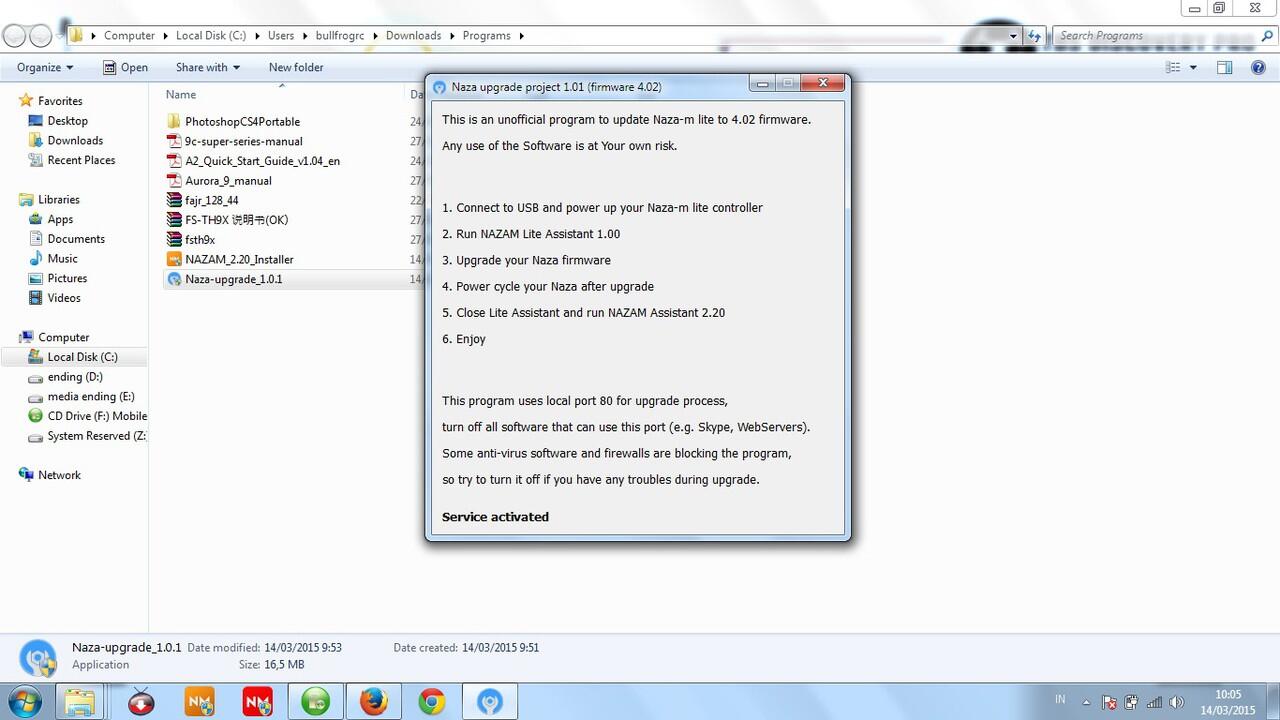
Task: Open Windows Explorer from the taskbar
Action: 79,702
